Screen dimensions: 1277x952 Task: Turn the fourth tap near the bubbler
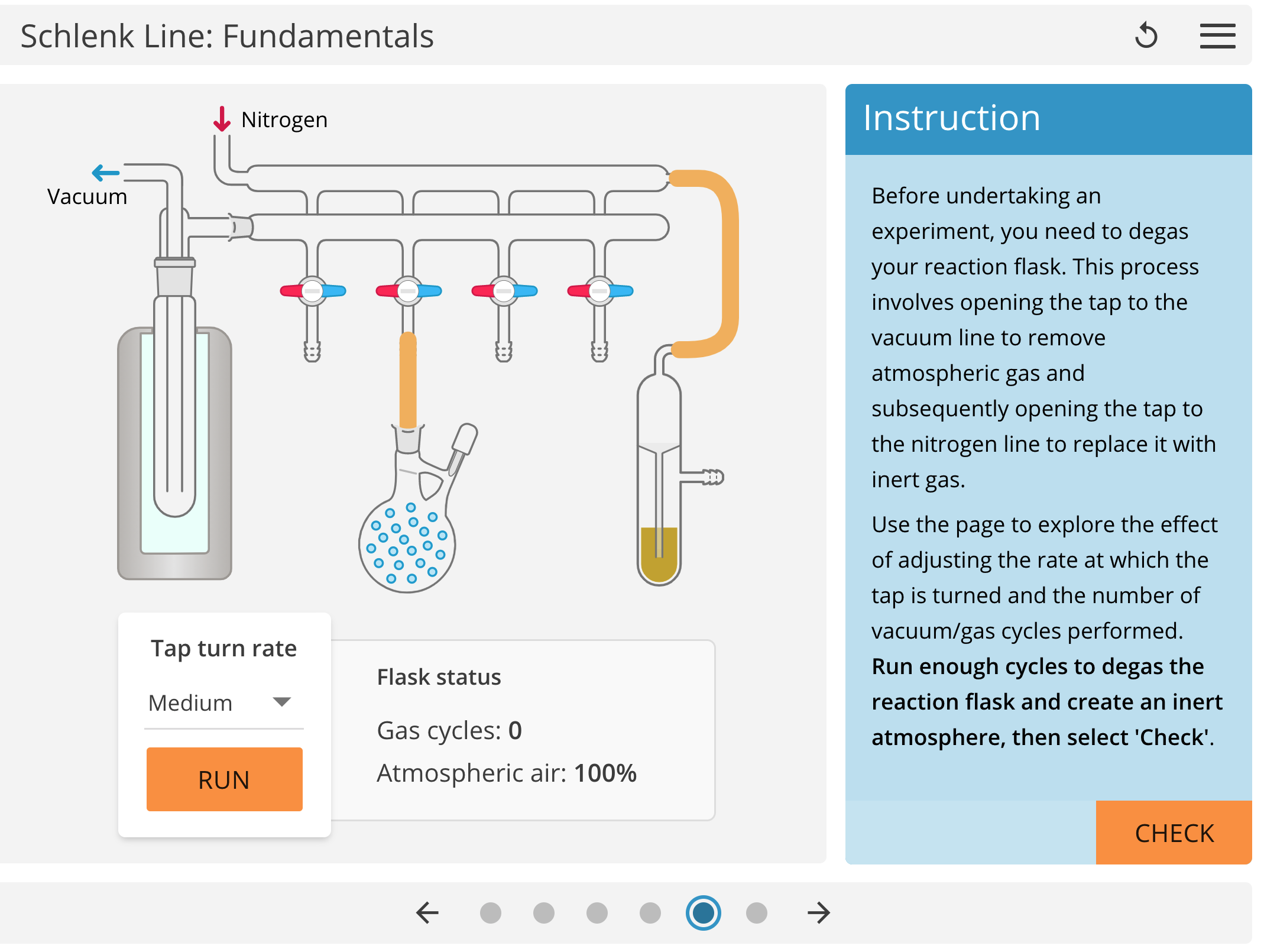(600, 291)
